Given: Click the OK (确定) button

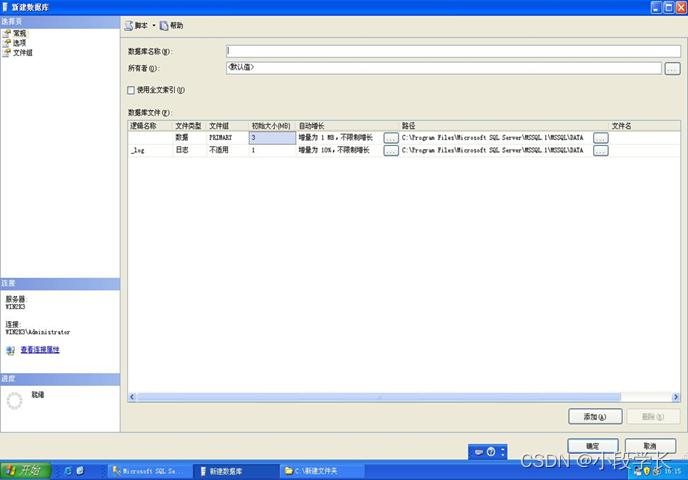Looking at the screenshot, I should point(593,446).
